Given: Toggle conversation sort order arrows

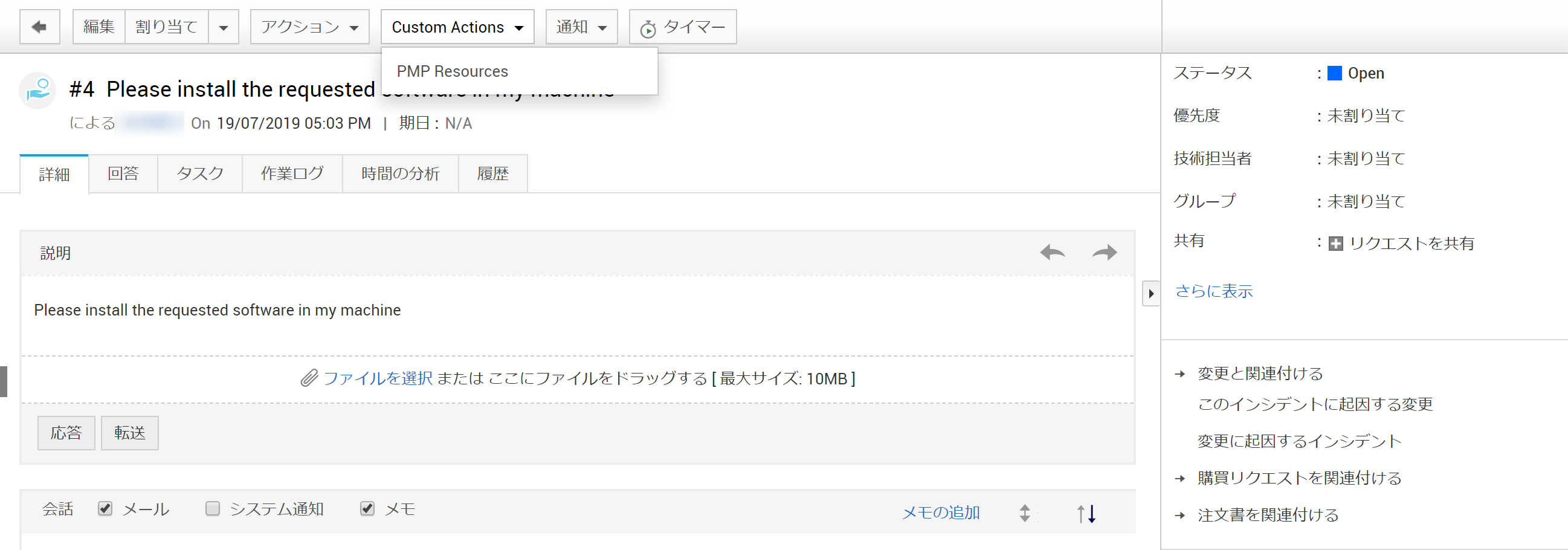Looking at the screenshot, I should [x=1086, y=514].
